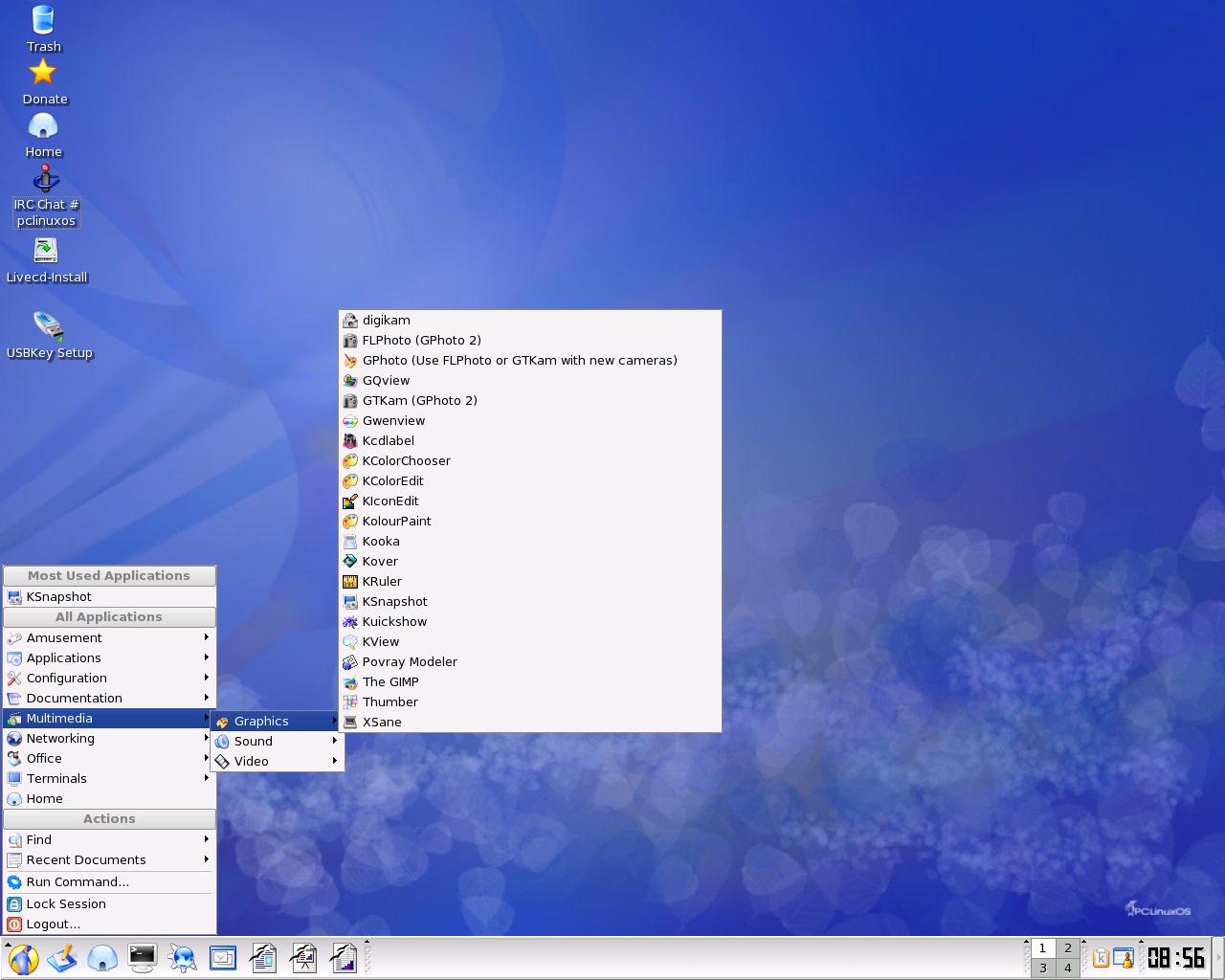The image size is (1225, 980).
Task: Launch the OpenOffice Writer icon in the panel
Action: pos(263,958)
